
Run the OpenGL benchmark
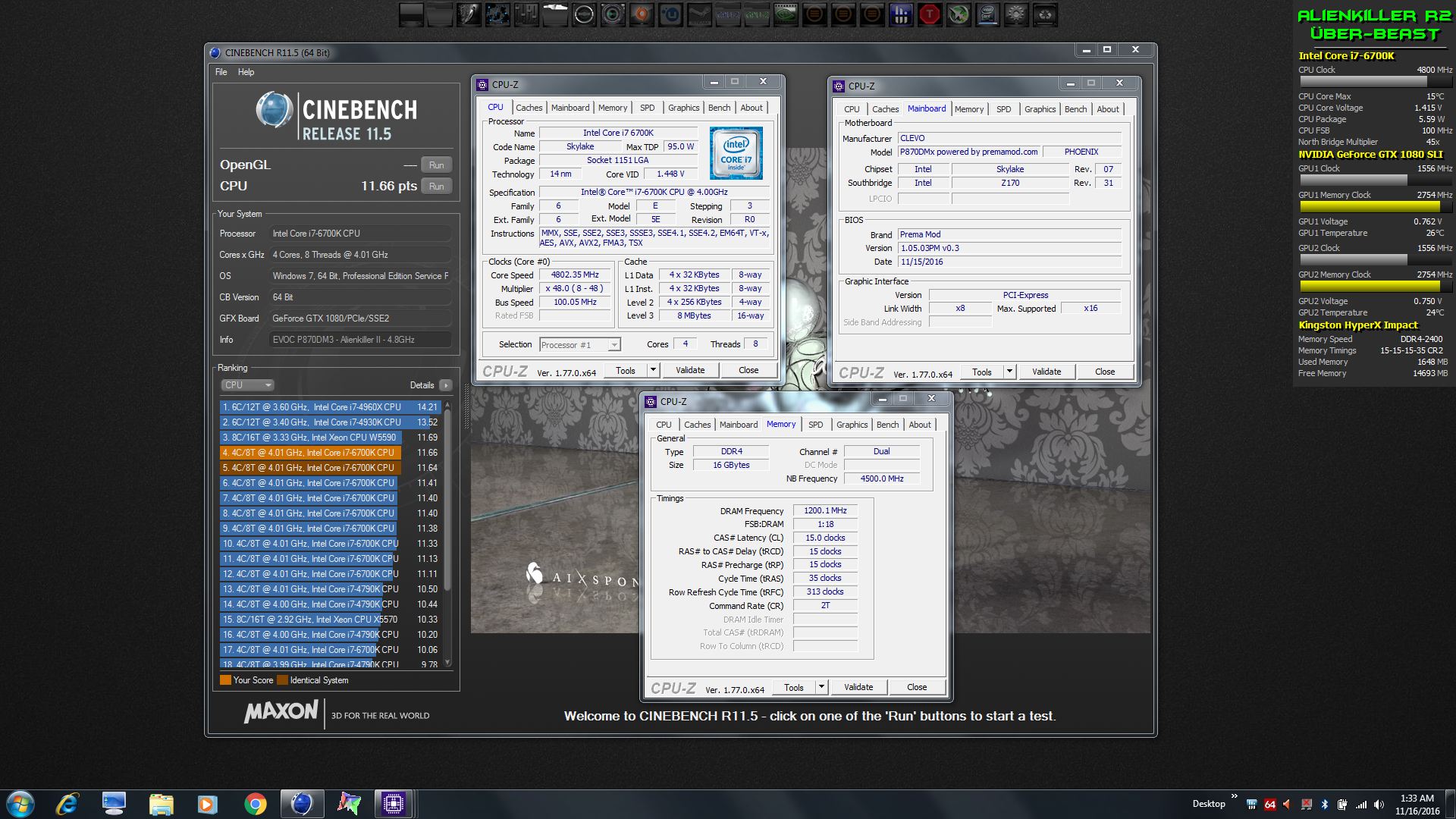coord(437,165)
